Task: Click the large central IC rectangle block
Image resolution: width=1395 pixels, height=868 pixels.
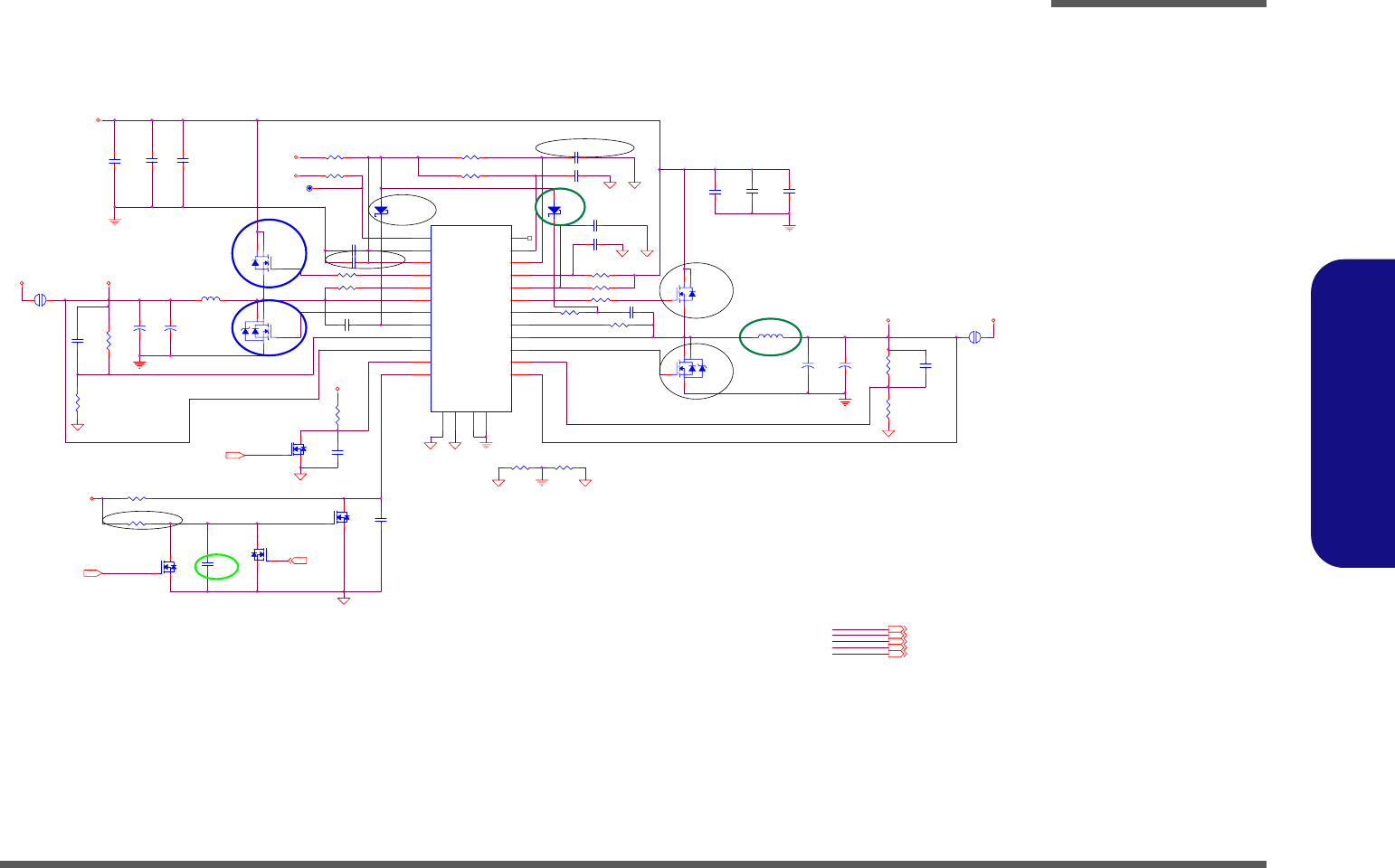Action: 471,318
